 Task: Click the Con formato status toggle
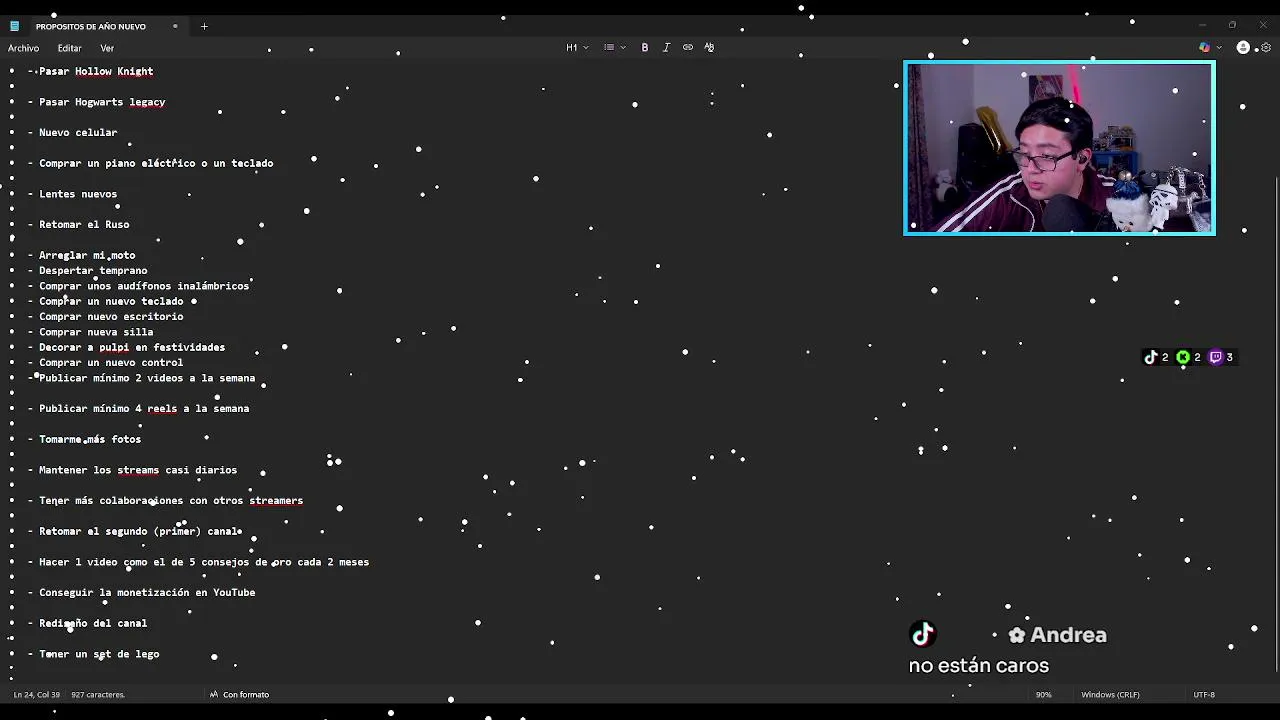point(239,694)
